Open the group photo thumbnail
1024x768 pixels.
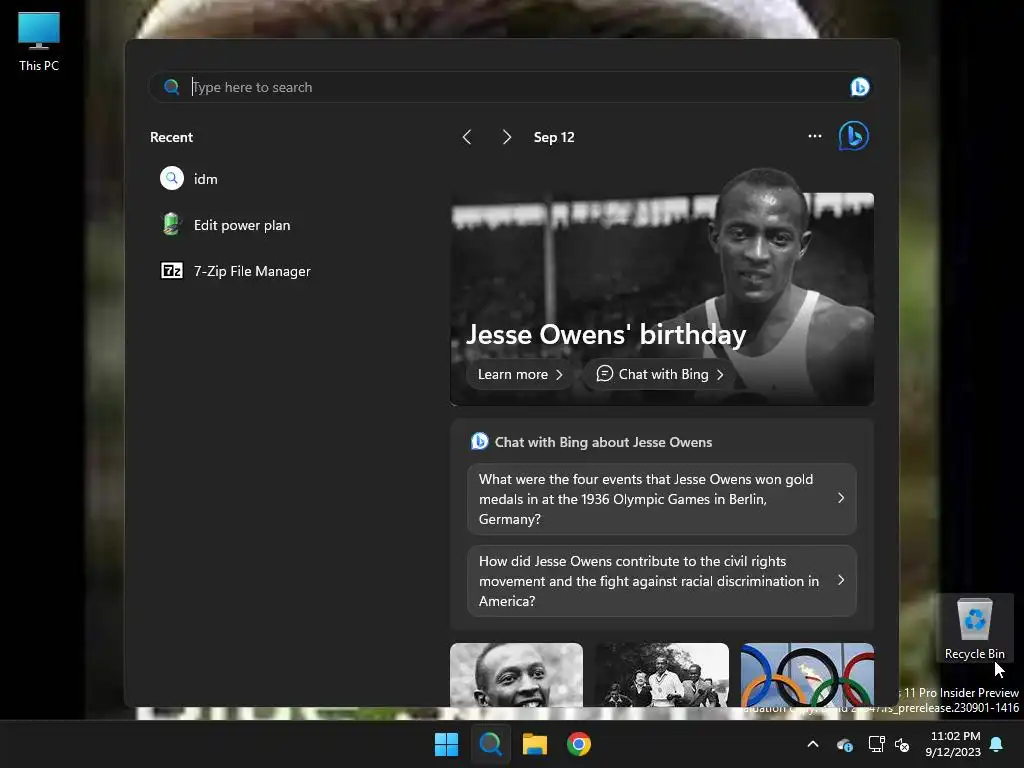(662, 675)
